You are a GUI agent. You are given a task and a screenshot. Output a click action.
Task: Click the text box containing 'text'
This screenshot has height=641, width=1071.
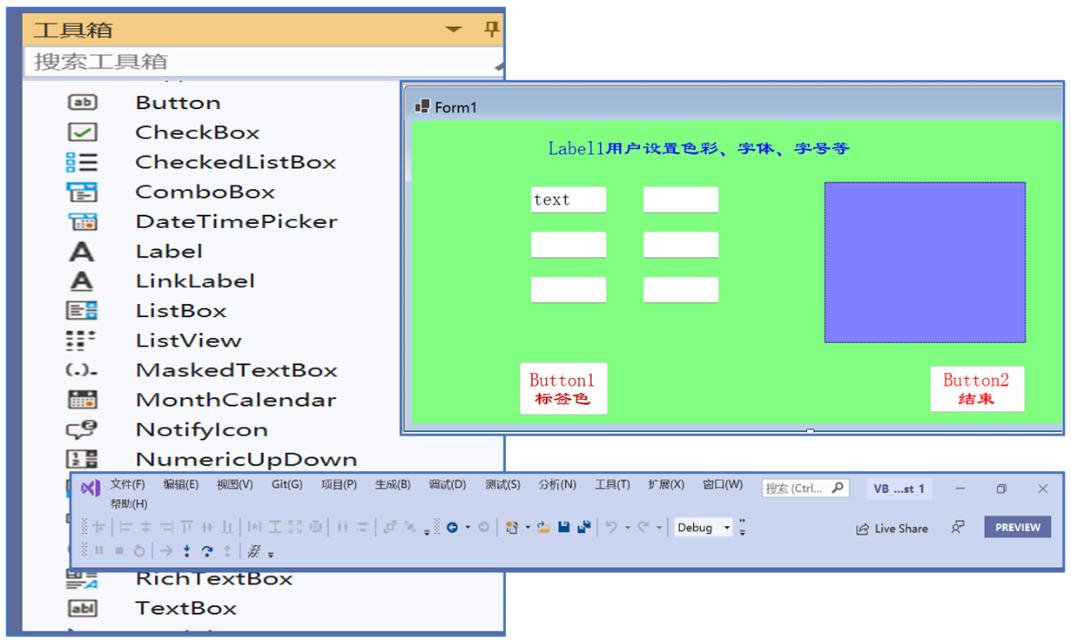[x=568, y=200]
